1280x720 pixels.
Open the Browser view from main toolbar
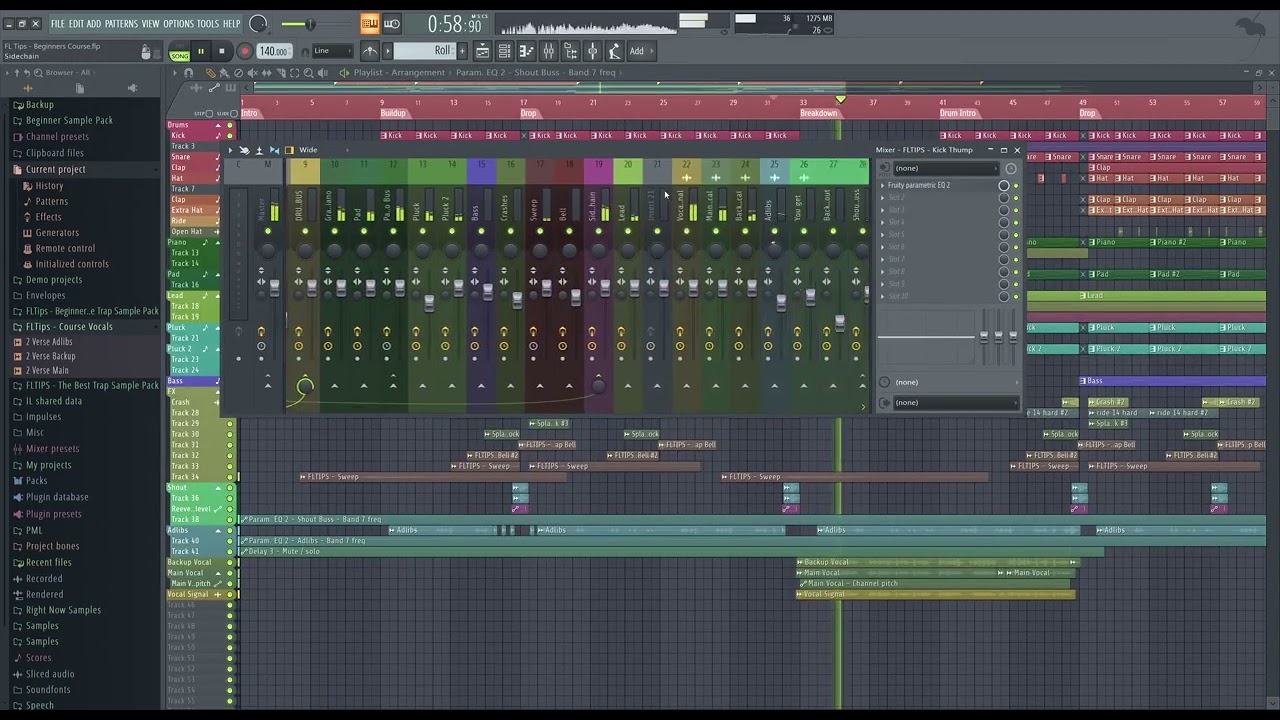571,51
